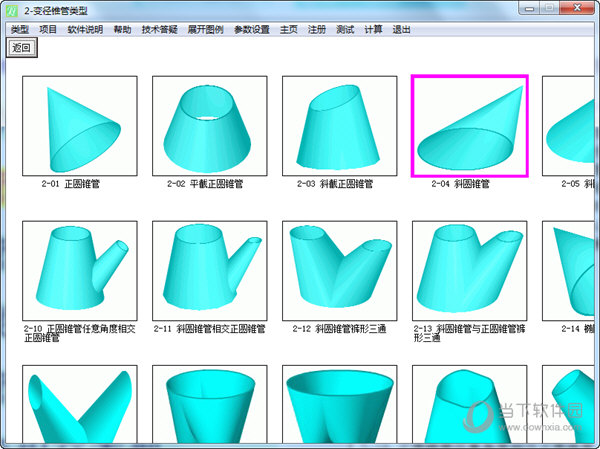Open the 展开图例 menu
The width and height of the screenshot is (600, 449).
click(206, 29)
